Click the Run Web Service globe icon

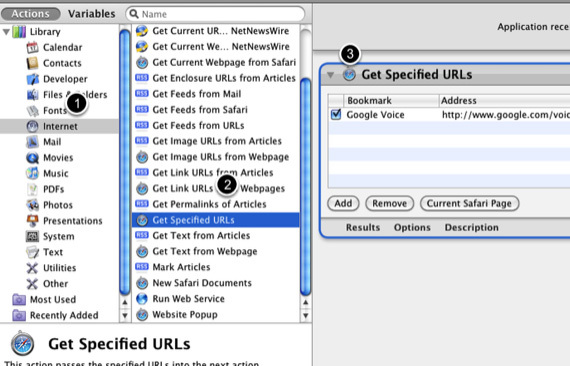[x=142, y=299]
